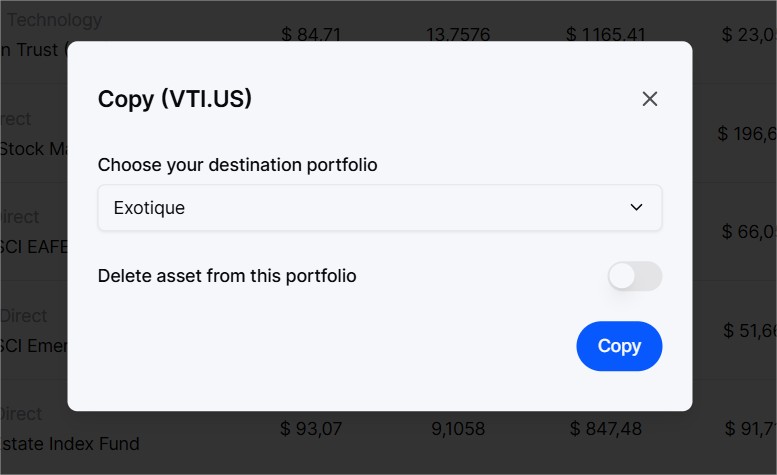Open the 'SCI Emer' asset entry
The image size is (777, 475).
click(x=33, y=346)
